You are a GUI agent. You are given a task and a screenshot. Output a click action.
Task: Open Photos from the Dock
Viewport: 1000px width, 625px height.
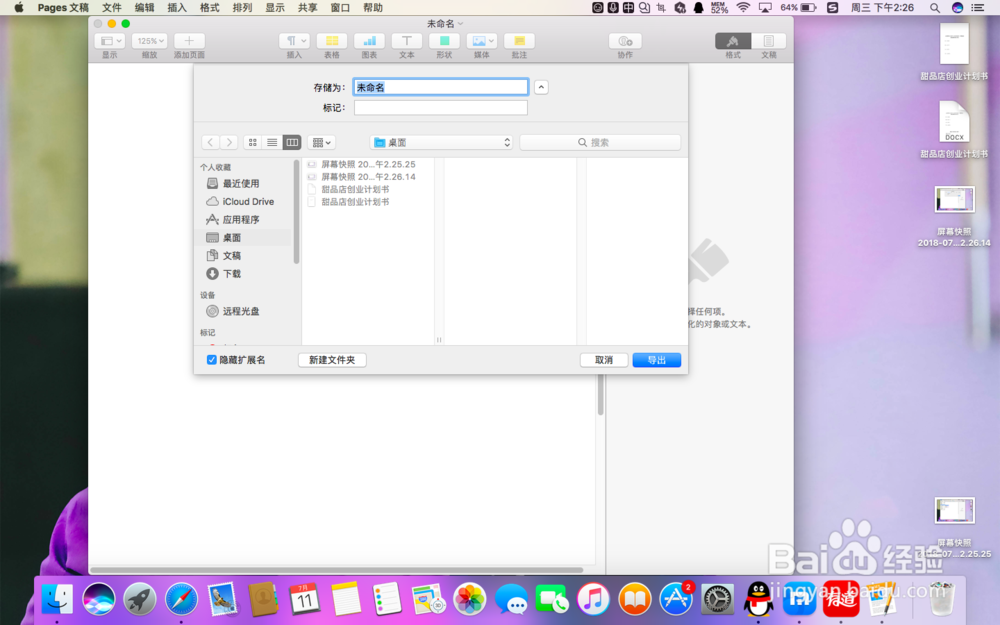click(x=469, y=599)
